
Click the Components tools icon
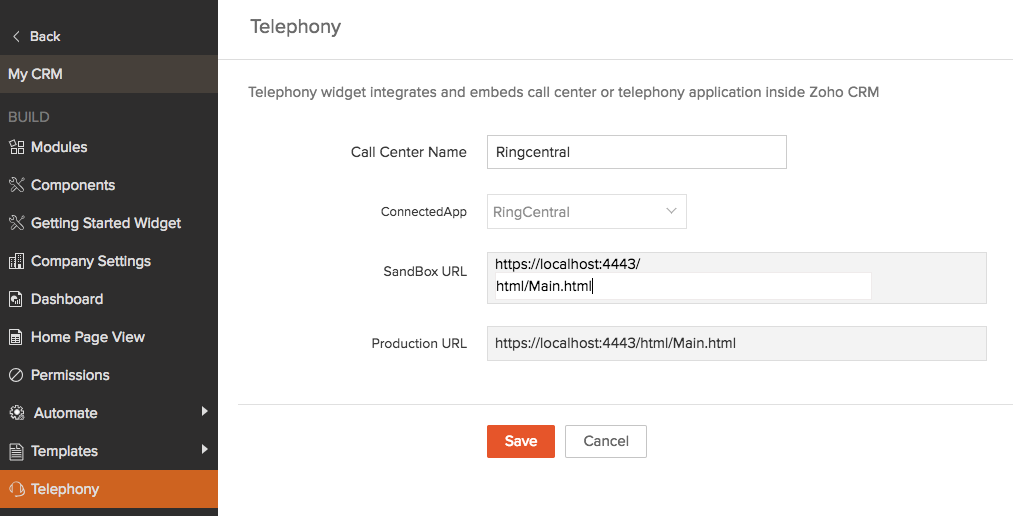[x=16, y=185]
